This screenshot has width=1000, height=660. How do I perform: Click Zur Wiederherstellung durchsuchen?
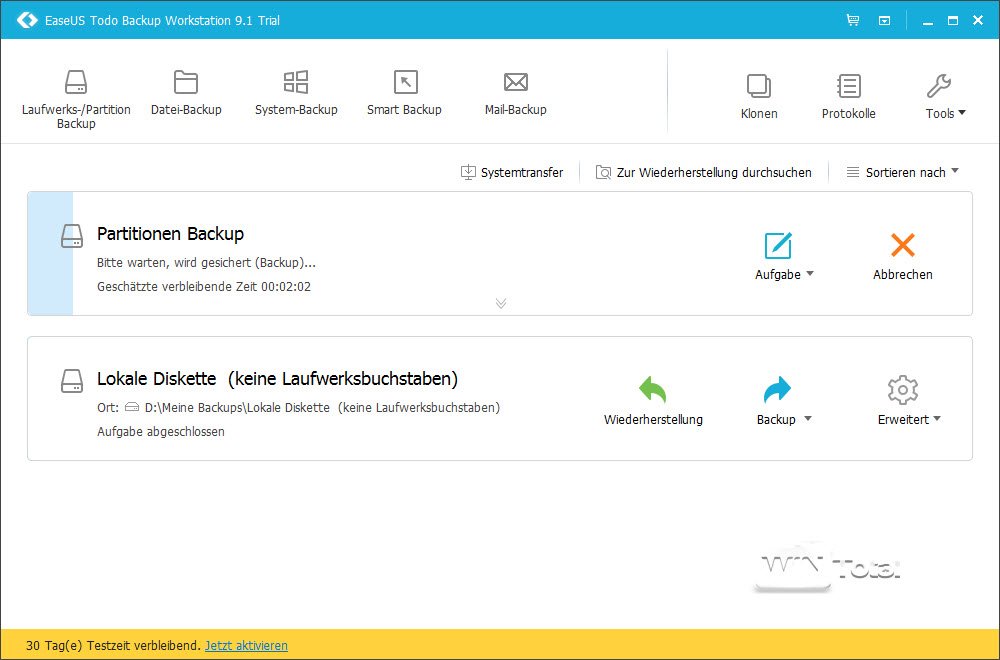703,172
